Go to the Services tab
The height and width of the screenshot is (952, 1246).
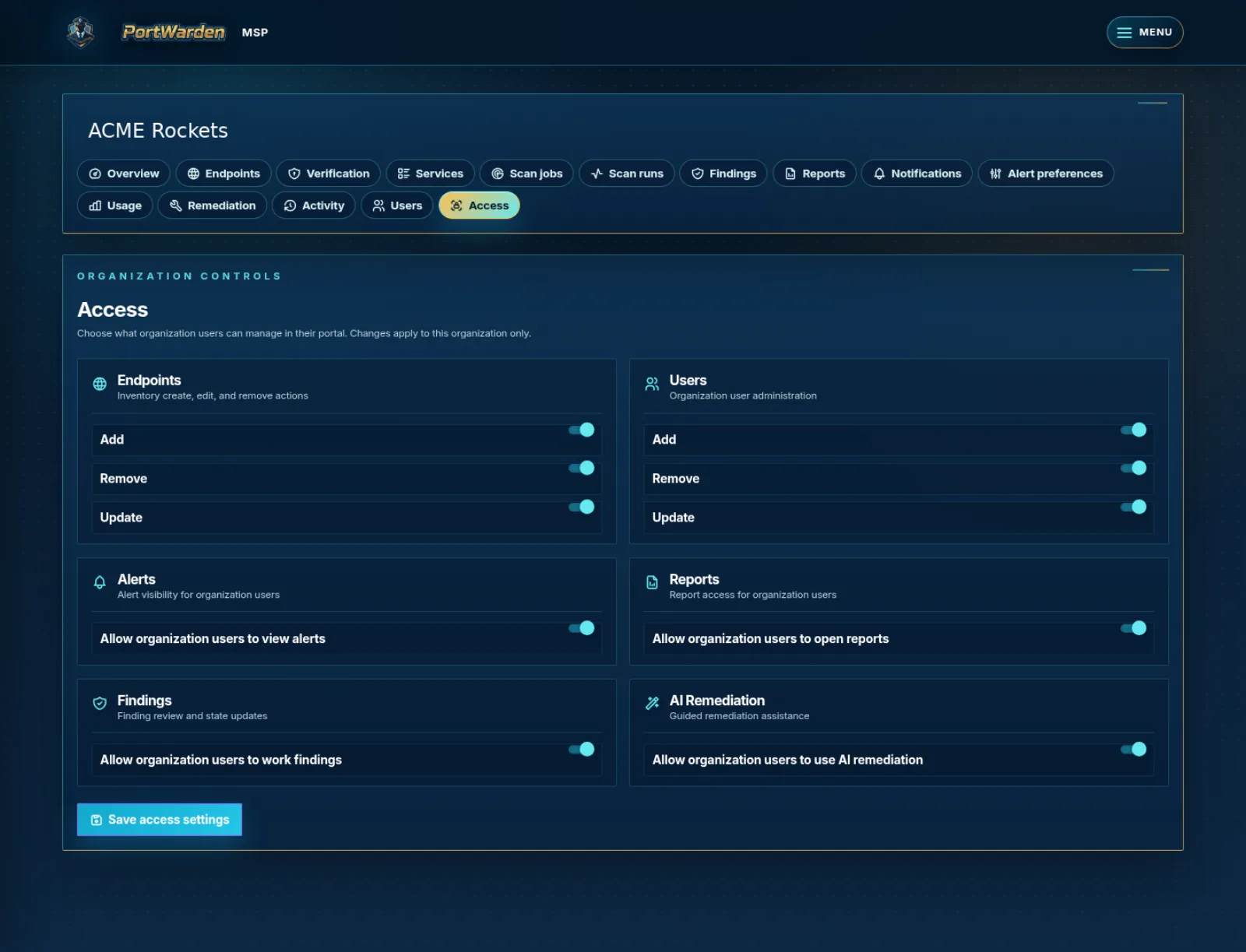pyautogui.click(x=431, y=174)
